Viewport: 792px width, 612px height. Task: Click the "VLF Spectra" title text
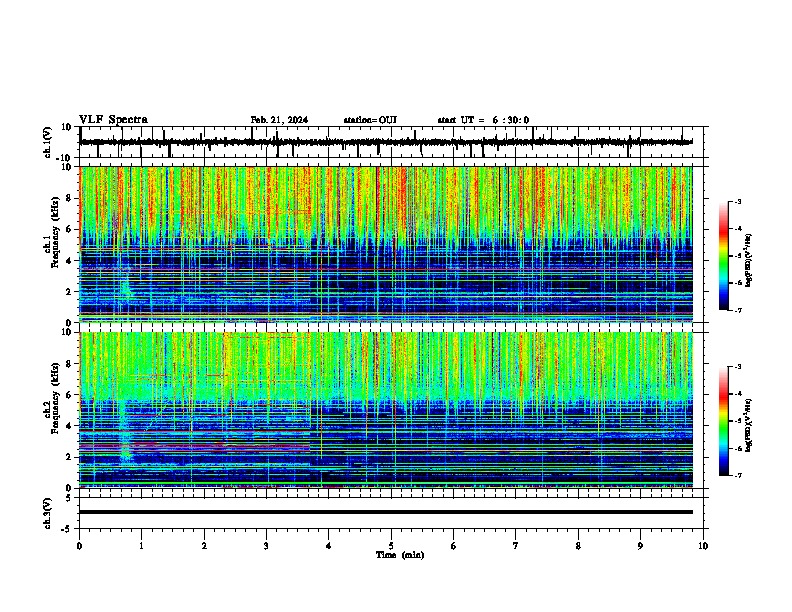coord(113,120)
